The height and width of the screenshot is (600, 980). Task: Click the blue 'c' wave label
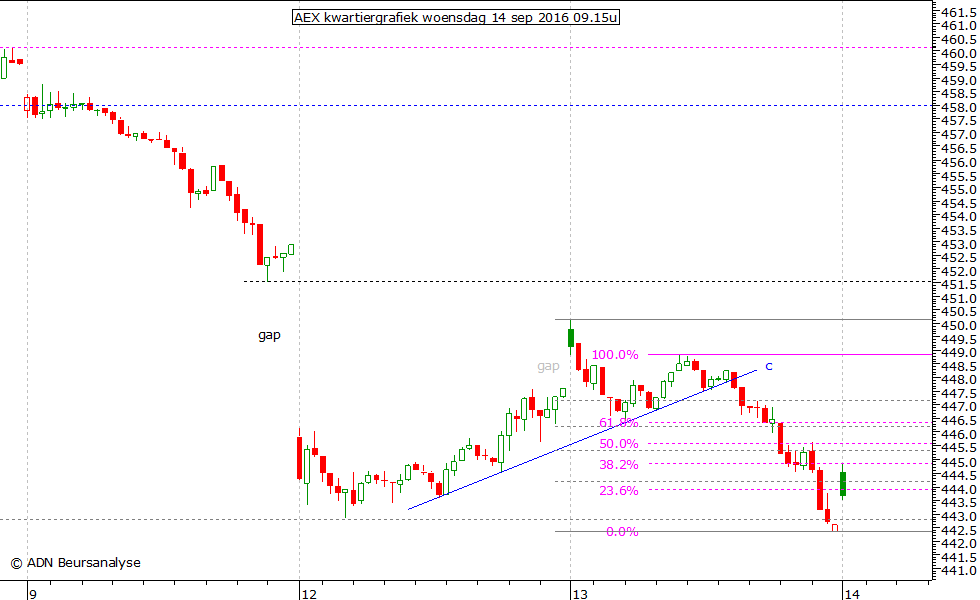click(769, 367)
